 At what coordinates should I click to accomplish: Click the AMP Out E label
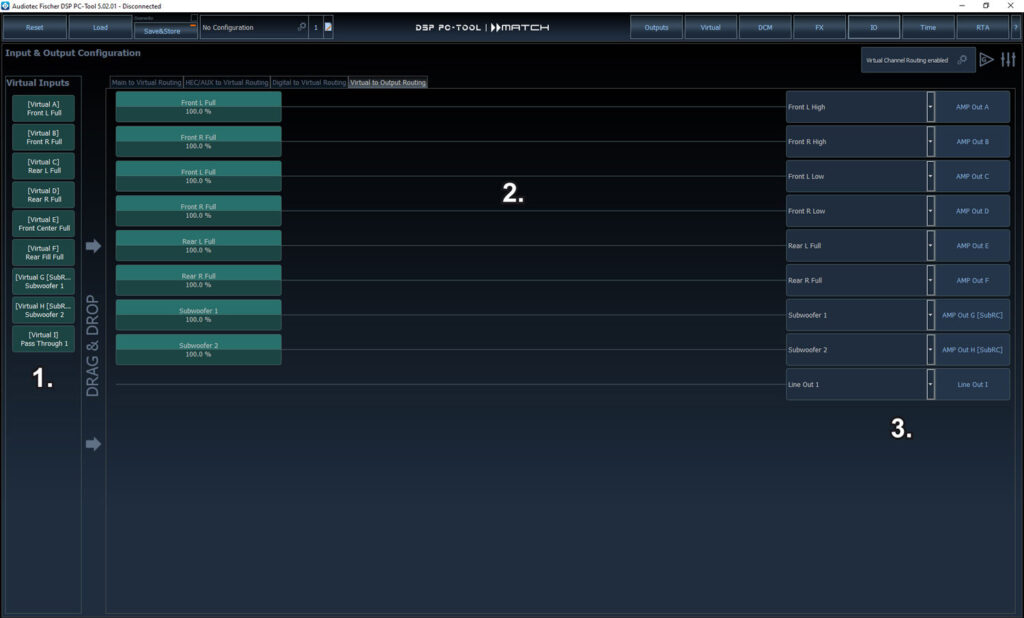click(x=972, y=246)
